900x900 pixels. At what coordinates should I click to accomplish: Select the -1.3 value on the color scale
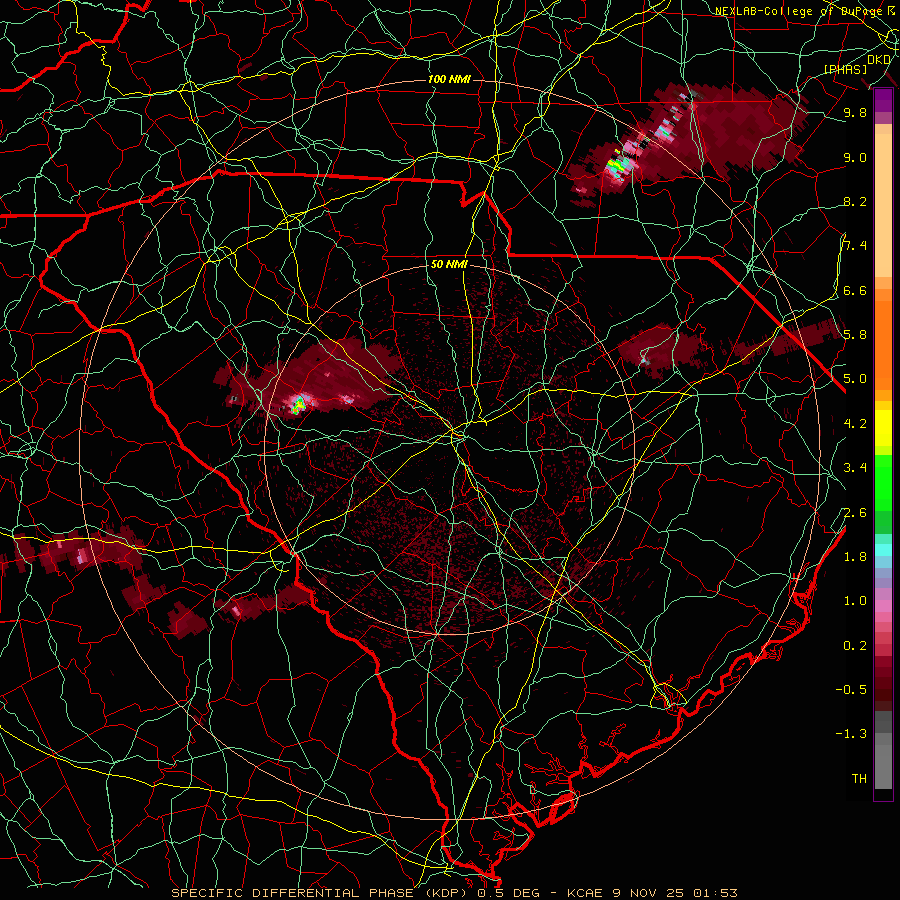(x=851, y=734)
